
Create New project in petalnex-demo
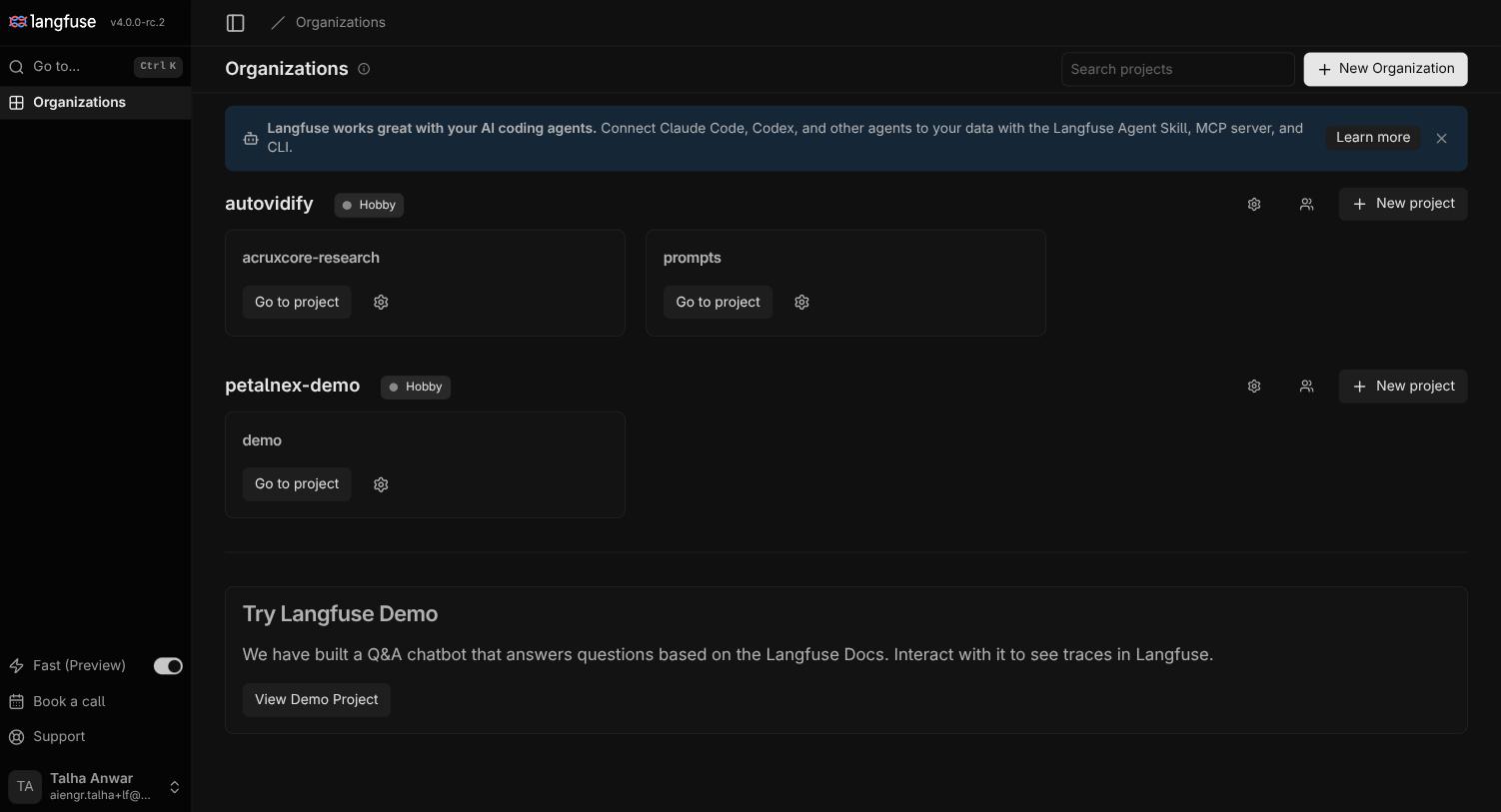[x=1403, y=387]
